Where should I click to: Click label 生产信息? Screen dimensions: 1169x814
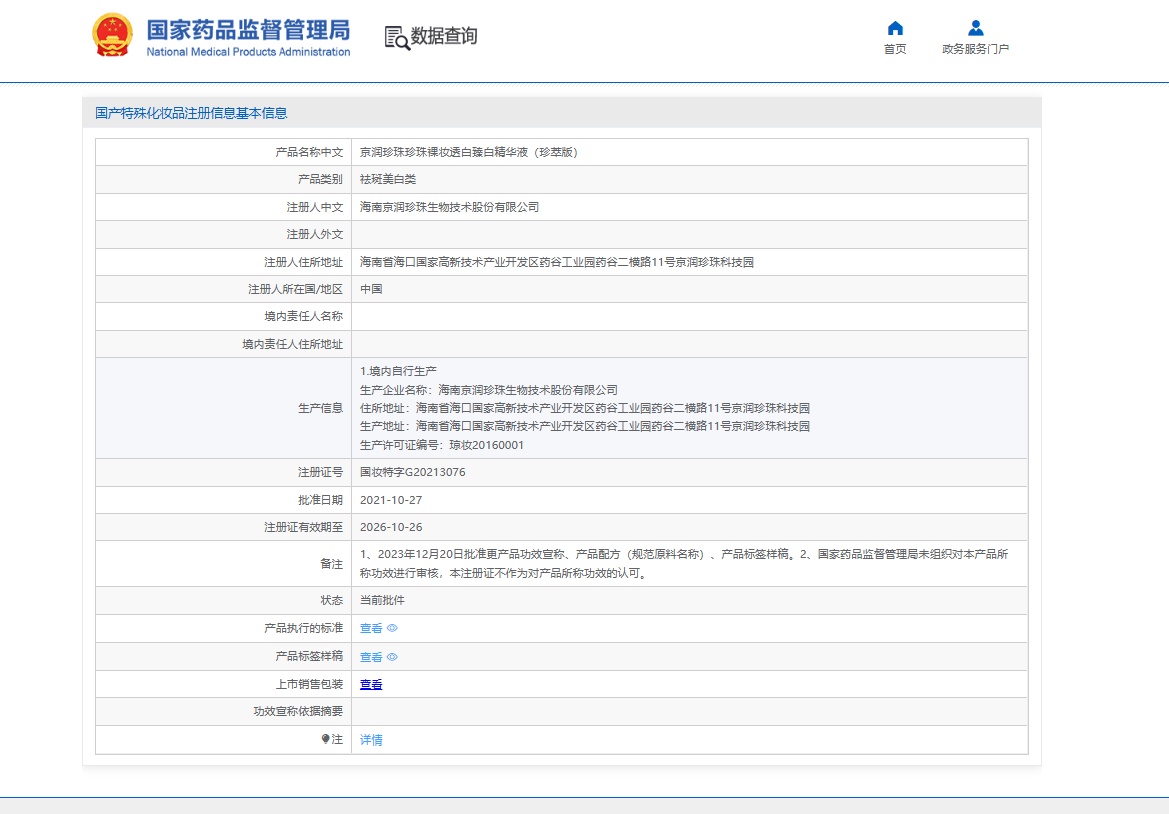click(x=321, y=408)
